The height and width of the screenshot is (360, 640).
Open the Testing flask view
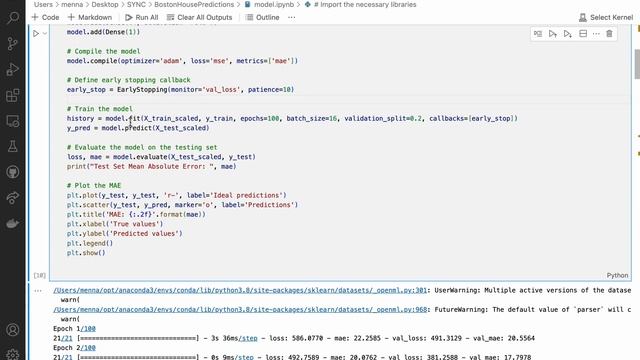[x=13, y=147]
